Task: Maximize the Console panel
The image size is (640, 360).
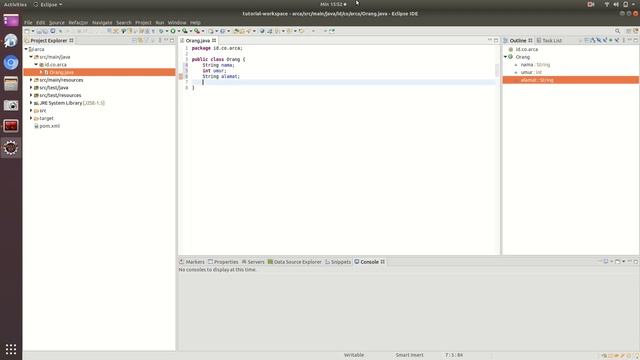Action: click(x=636, y=262)
